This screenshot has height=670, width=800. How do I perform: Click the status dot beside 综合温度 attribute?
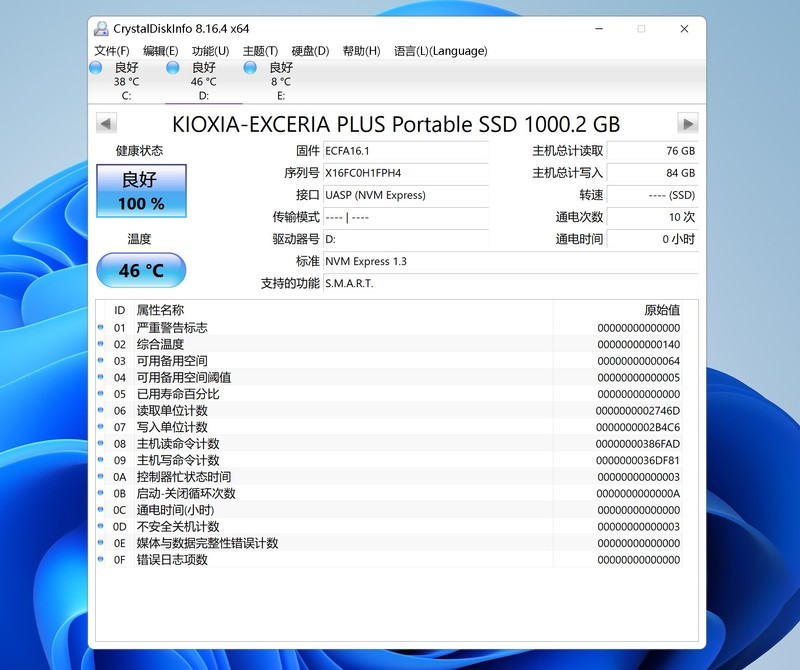(x=98, y=344)
